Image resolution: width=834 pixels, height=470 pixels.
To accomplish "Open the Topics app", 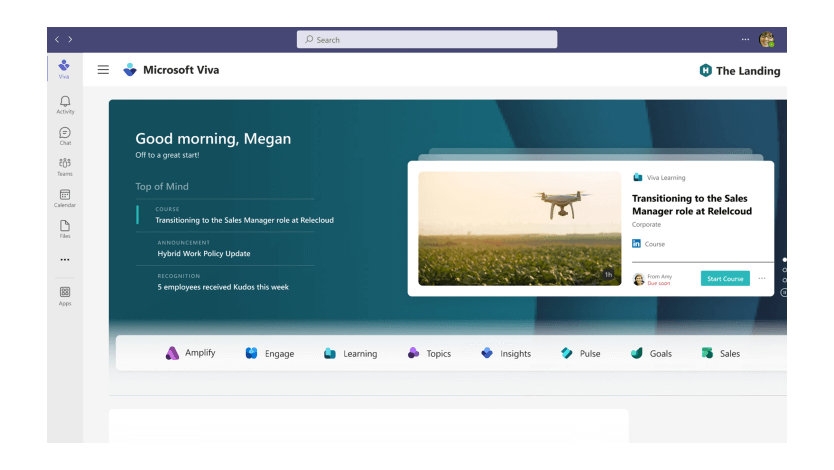I will click(429, 354).
